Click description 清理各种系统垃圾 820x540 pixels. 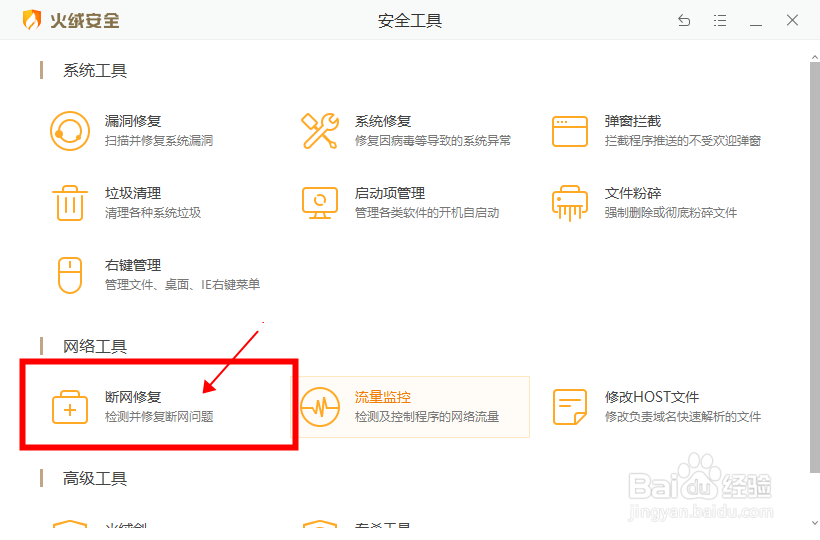(153, 213)
